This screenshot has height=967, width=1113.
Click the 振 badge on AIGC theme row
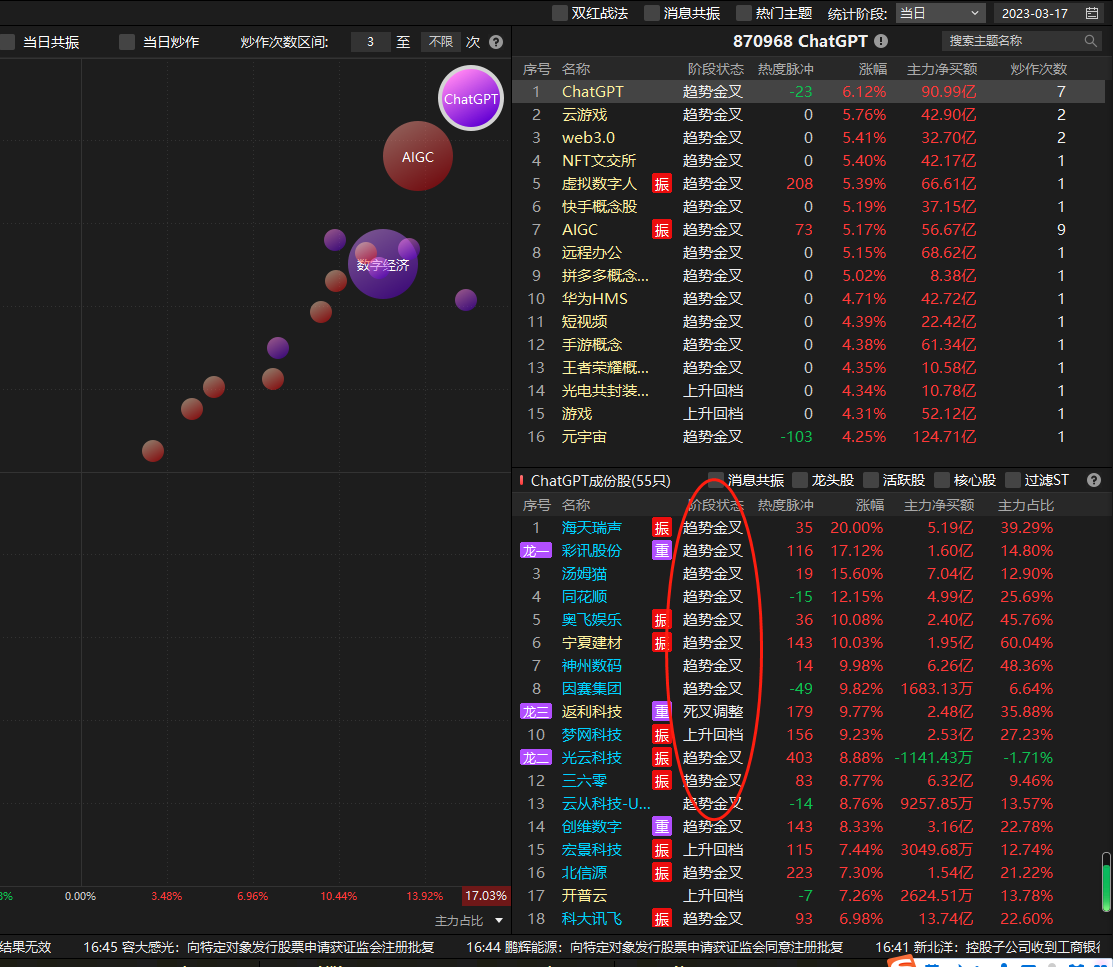coord(662,230)
